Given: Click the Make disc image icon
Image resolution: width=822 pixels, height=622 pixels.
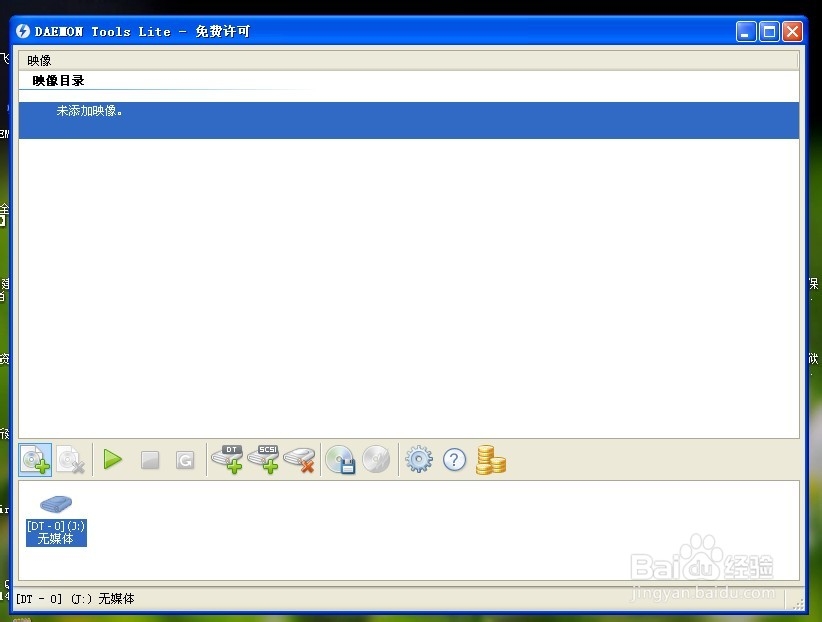Looking at the screenshot, I should pyautogui.click(x=340, y=459).
